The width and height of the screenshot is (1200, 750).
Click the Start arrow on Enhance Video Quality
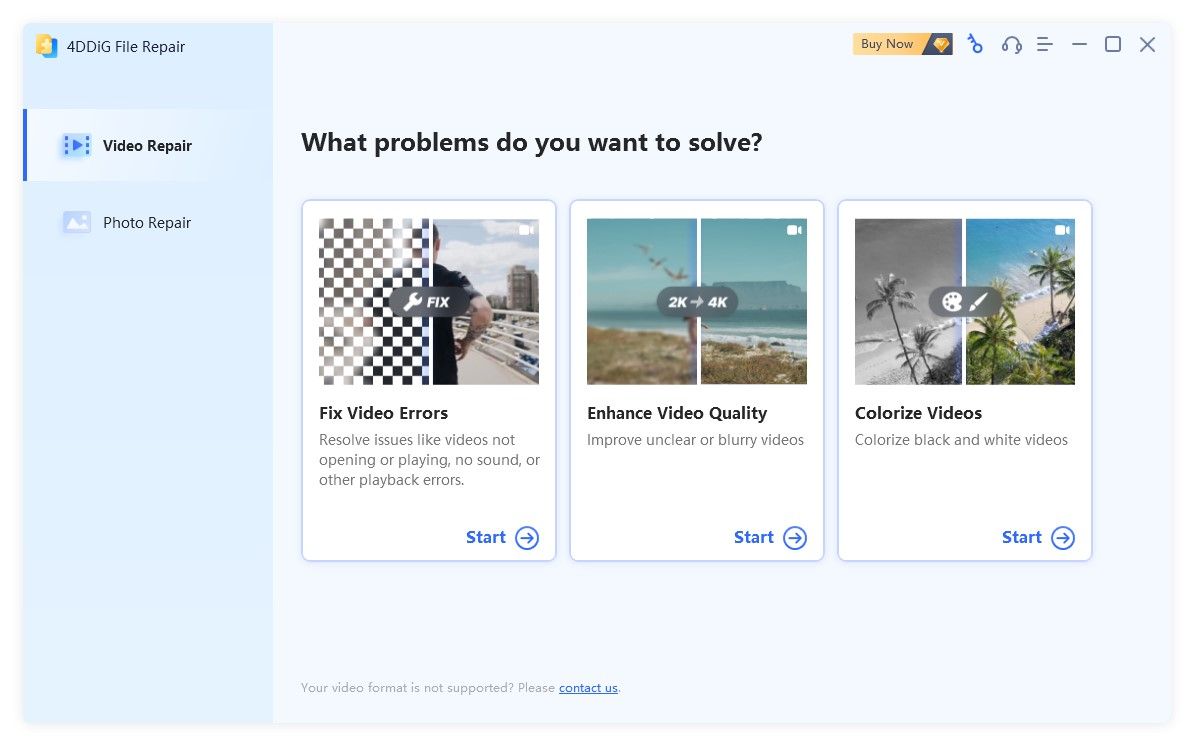796,537
